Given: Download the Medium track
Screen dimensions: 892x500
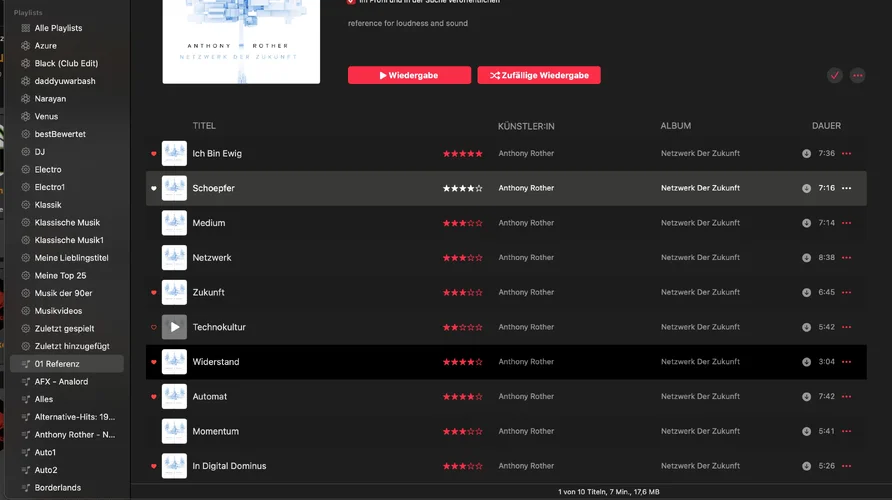Looking at the screenshot, I should 806,223.
